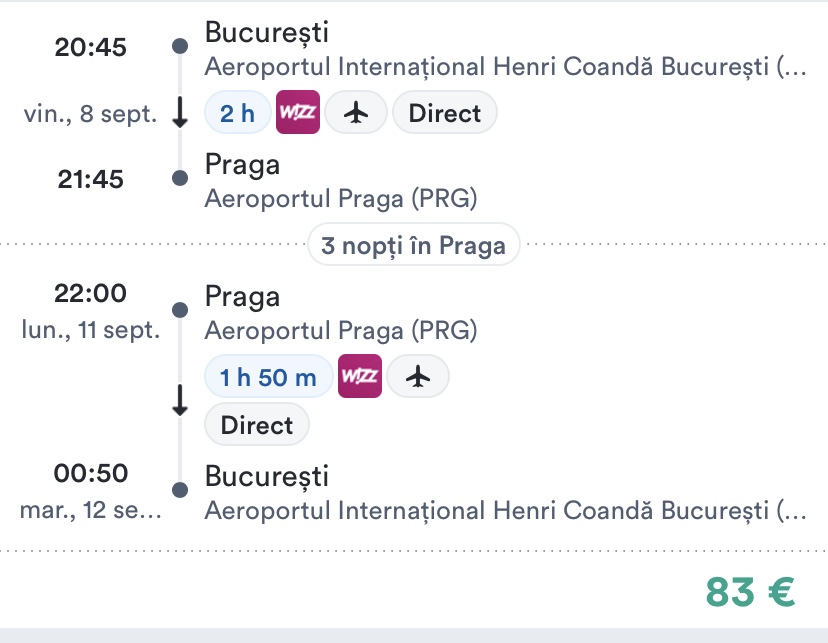
Task: Click the return București arrival dot marker
Action: pos(180,490)
